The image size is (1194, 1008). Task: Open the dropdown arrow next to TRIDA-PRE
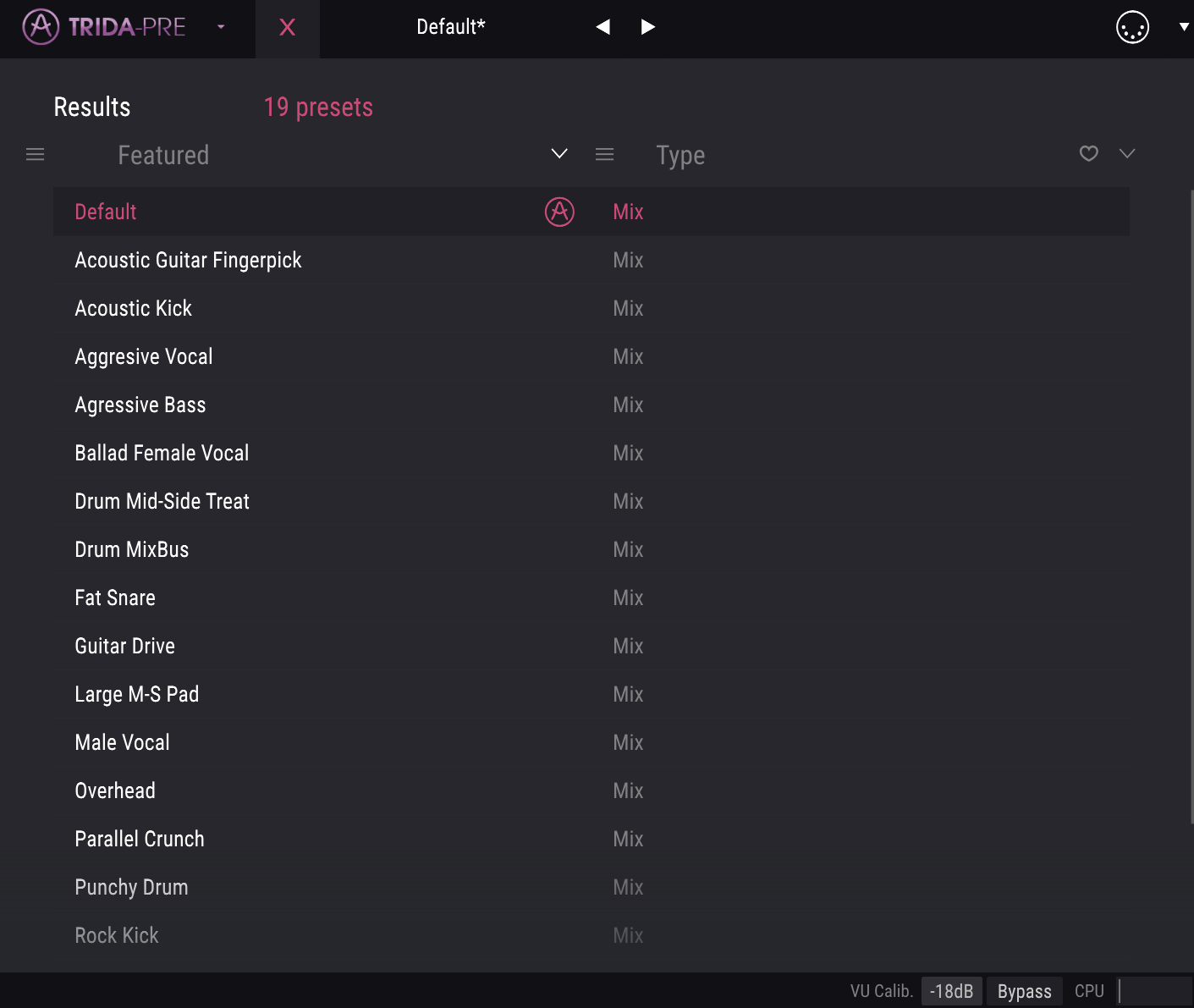point(220,26)
